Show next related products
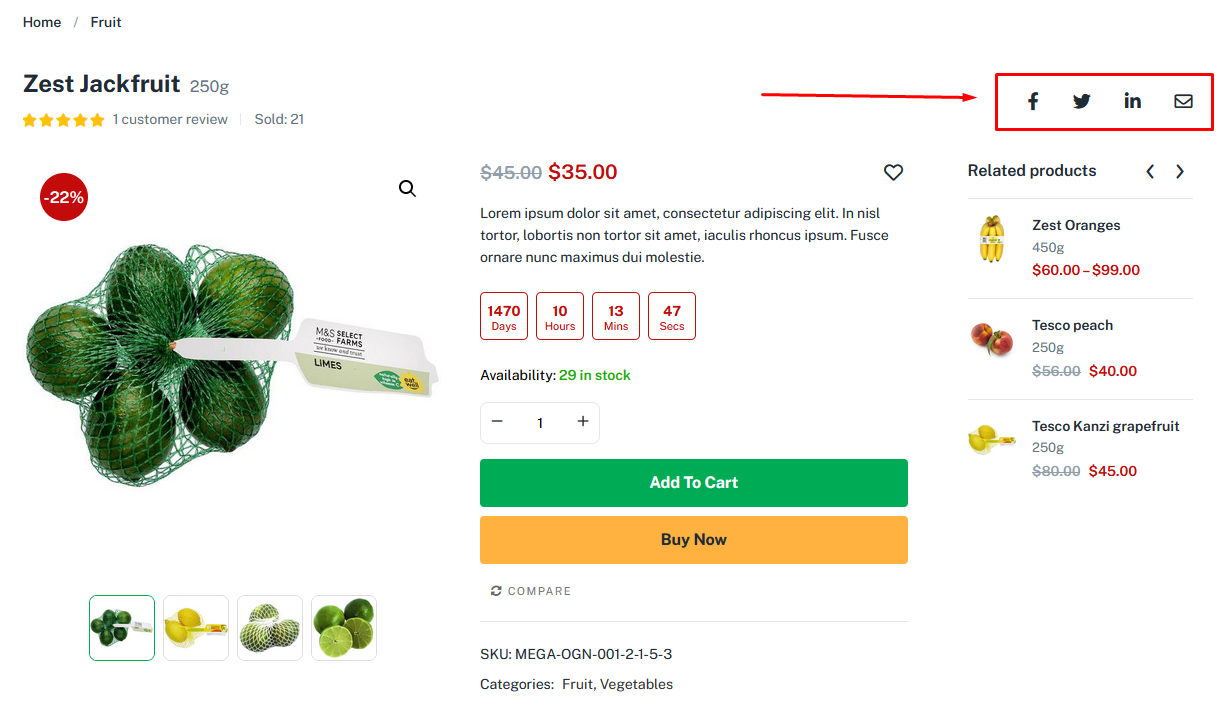This screenshot has height=702, width=1231. (1180, 172)
